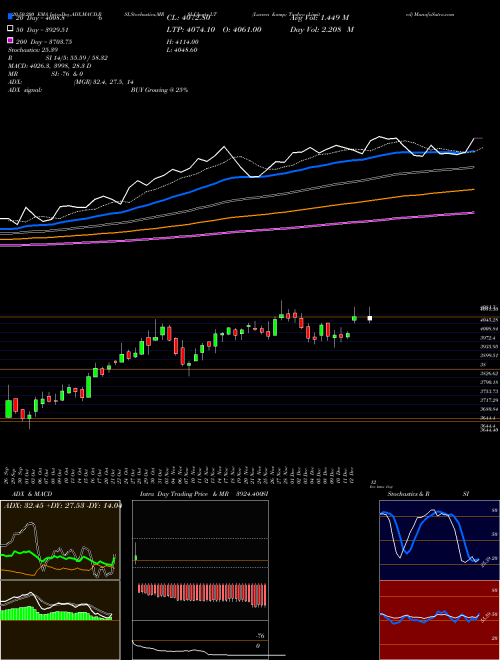Click the 'O: 4061.00' open price
The image size is (500, 660).
tap(241, 29)
